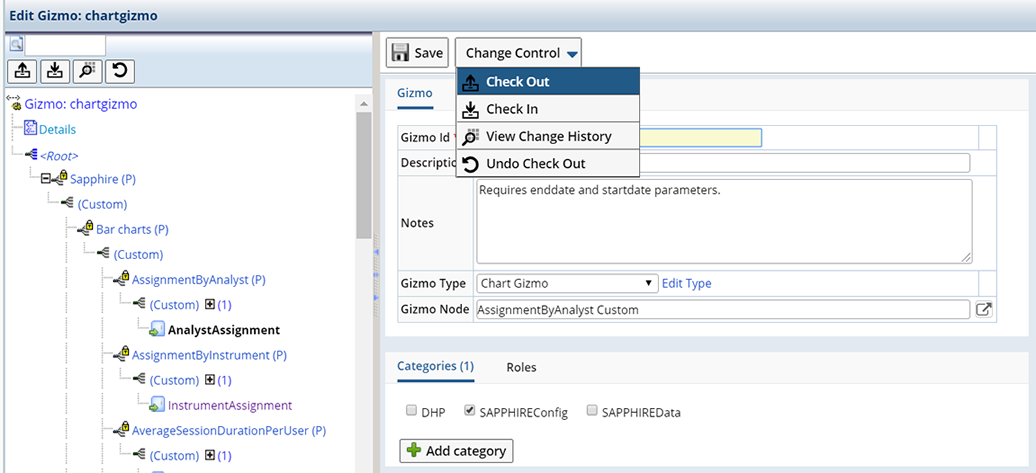Click the locked Bar charts (P) icon
The width and height of the screenshot is (1036, 473).
coord(86,229)
